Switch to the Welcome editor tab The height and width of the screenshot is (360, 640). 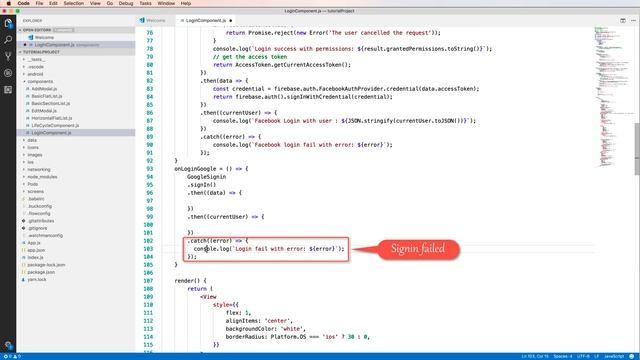[x=156, y=20]
